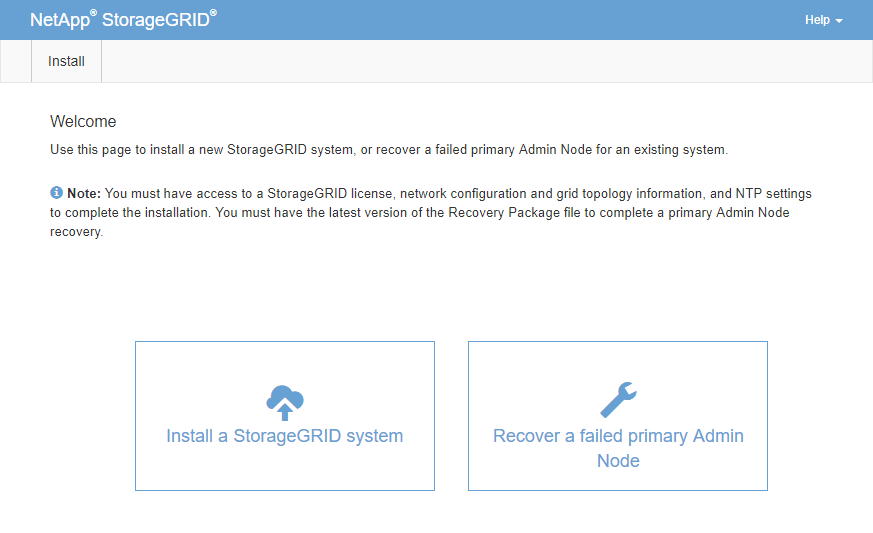Select the empty tab cell left of Install

[x=16, y=61]
